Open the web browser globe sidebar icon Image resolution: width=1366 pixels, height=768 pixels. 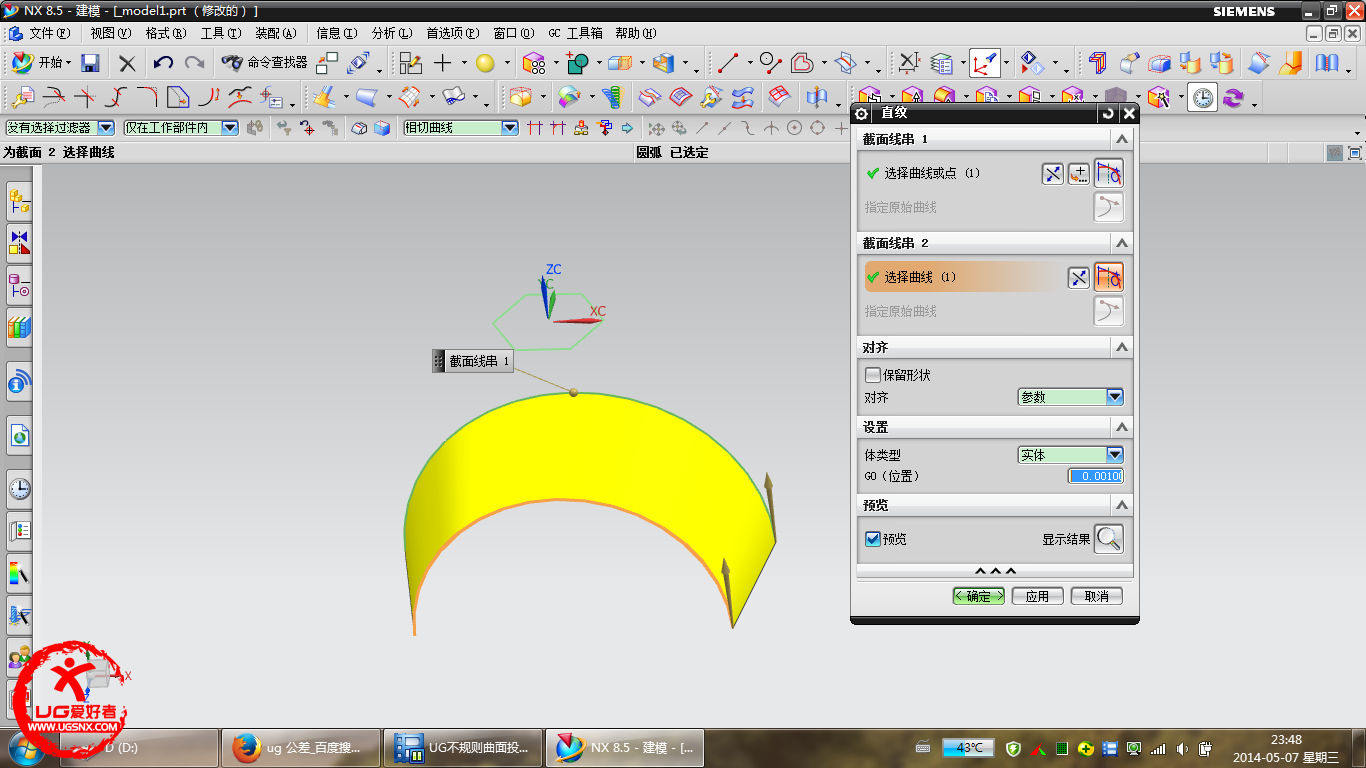click(x=19, y=435)
